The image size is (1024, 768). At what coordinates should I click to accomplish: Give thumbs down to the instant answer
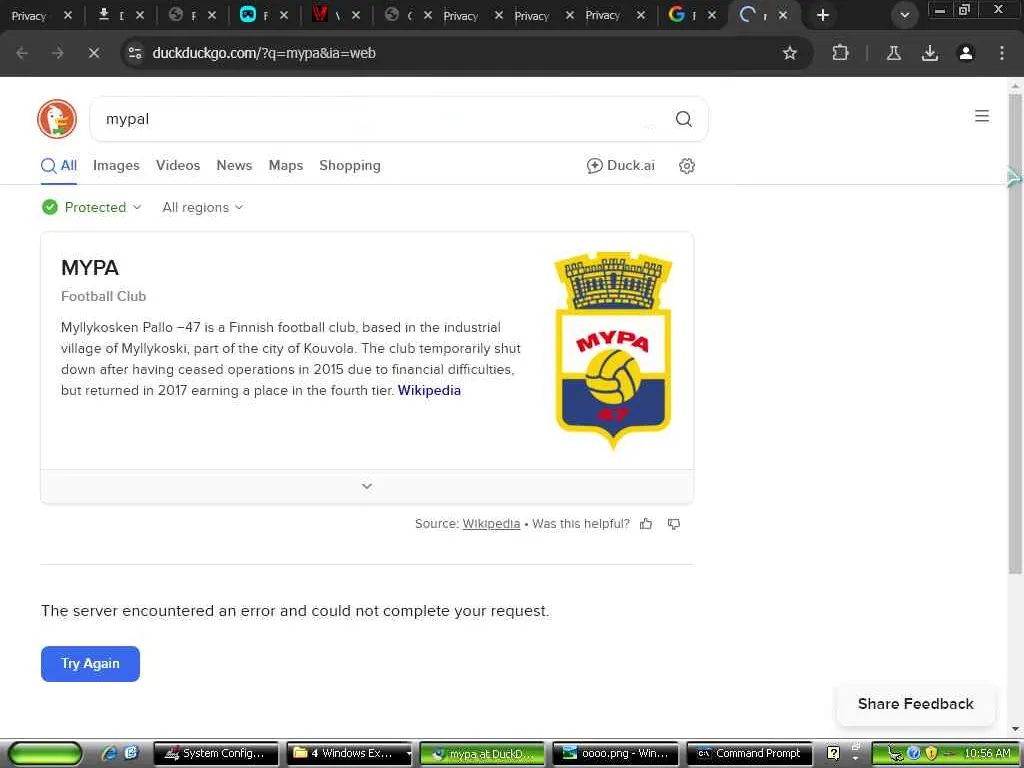pyautogui.click(x=673, y=524)
